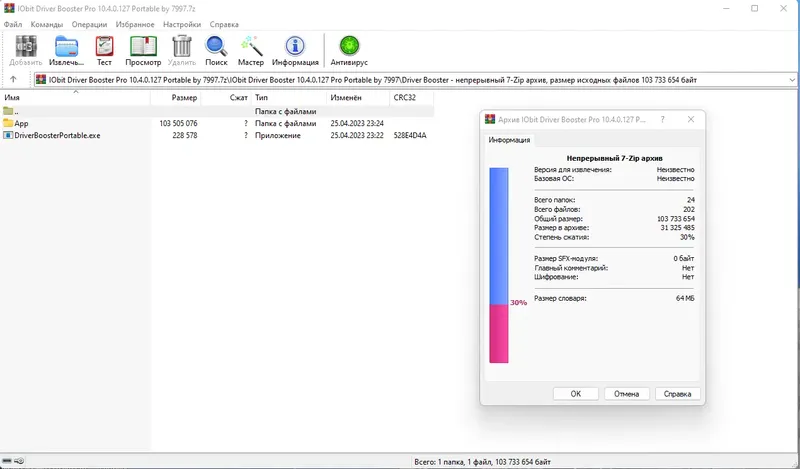Click the 'Степень сжатия' label in dialog
Screen dimensions: 800x469
click(561, 237)
